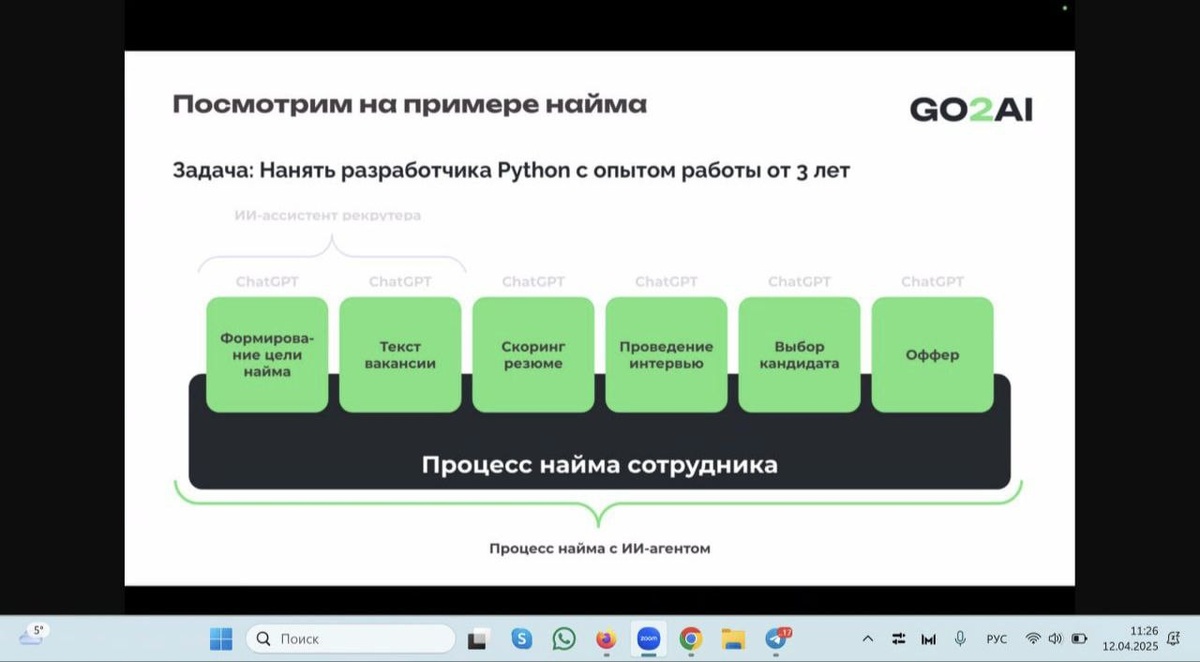This screenshot has height=662, width=1200.
Task: Click the caption 'Процесс найма с ИИ-агентом'
Action: point(600,549)
